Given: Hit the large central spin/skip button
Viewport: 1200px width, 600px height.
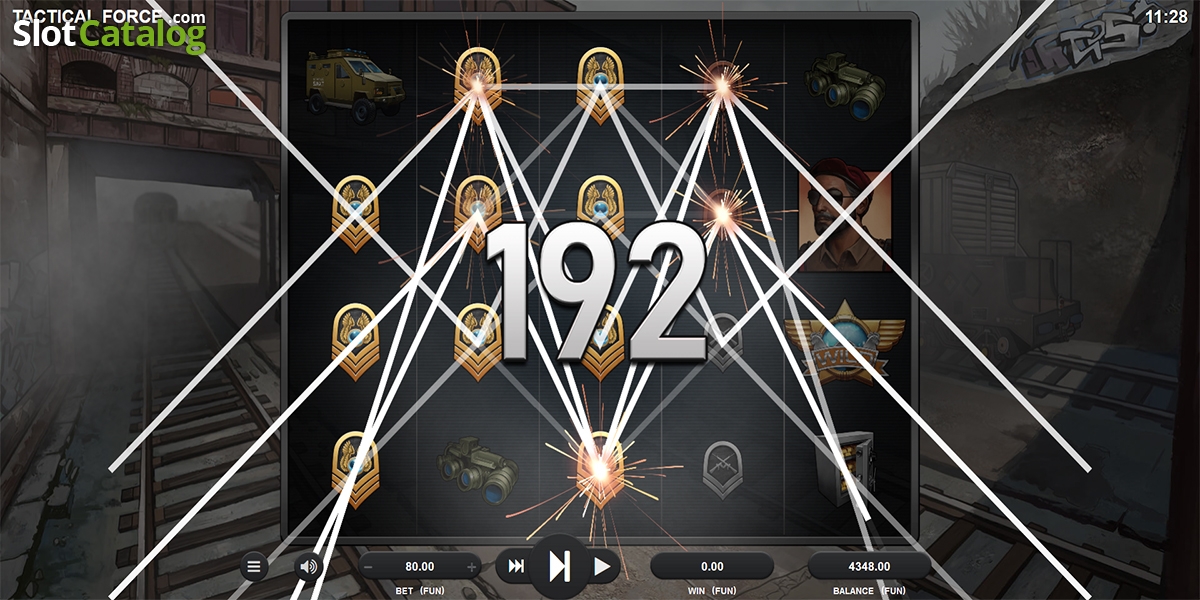Looking at the screenshot, I should coord(559,567).
